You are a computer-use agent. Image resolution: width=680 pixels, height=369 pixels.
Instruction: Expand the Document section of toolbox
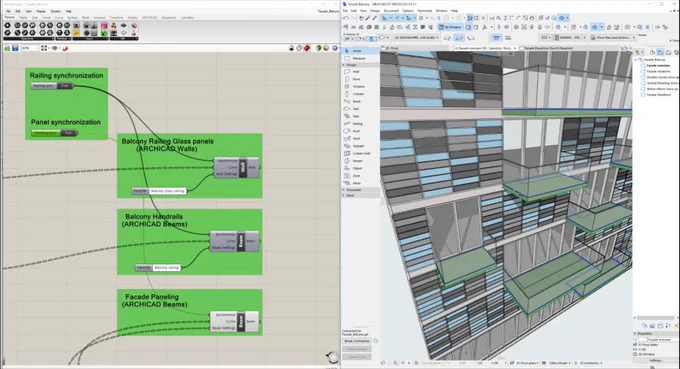click(344, 190)
